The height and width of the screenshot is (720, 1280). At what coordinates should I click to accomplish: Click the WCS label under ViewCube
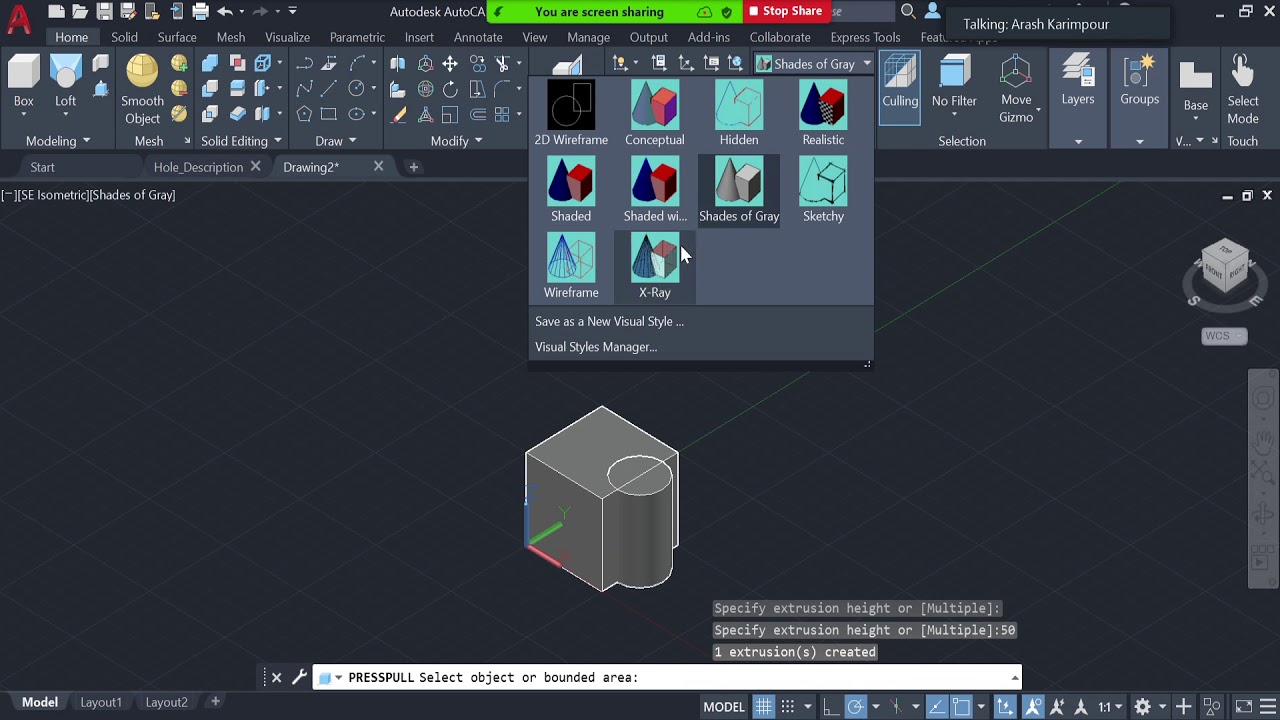1224,336
